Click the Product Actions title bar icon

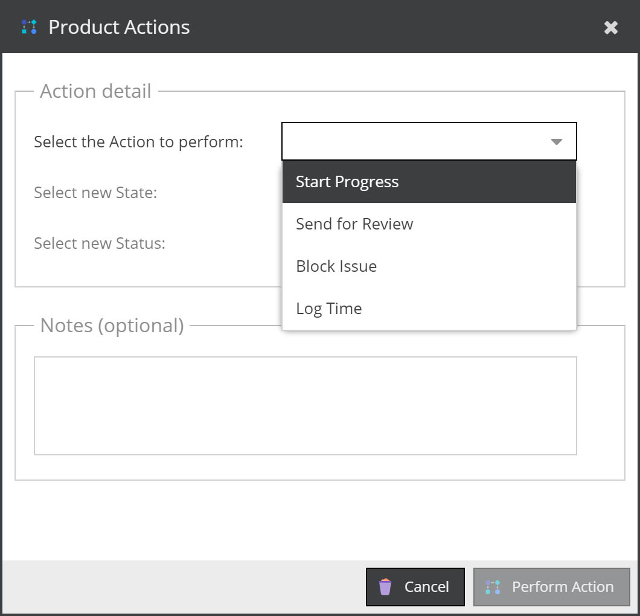[29, 27]
